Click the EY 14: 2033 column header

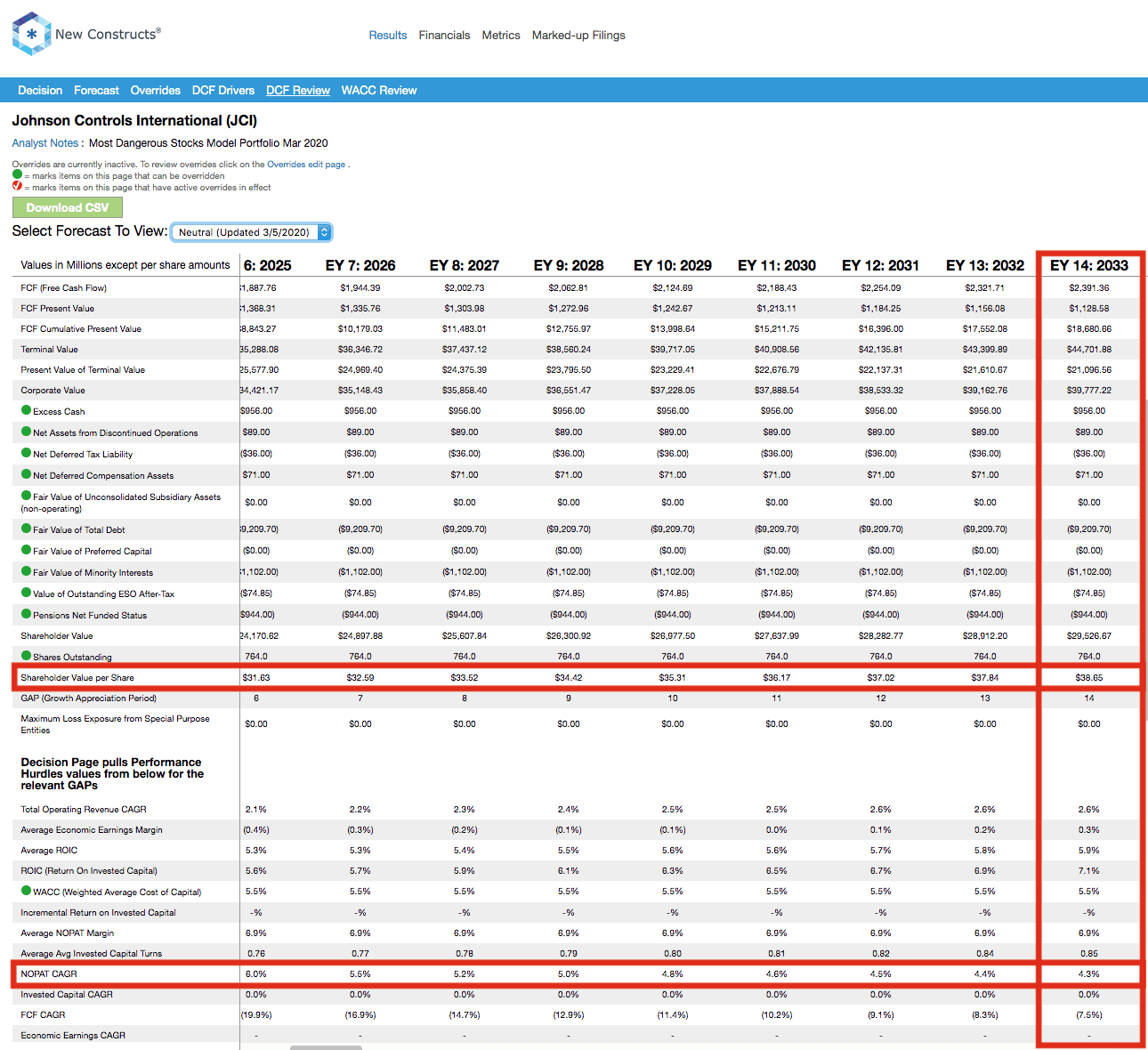(1089, 265)
